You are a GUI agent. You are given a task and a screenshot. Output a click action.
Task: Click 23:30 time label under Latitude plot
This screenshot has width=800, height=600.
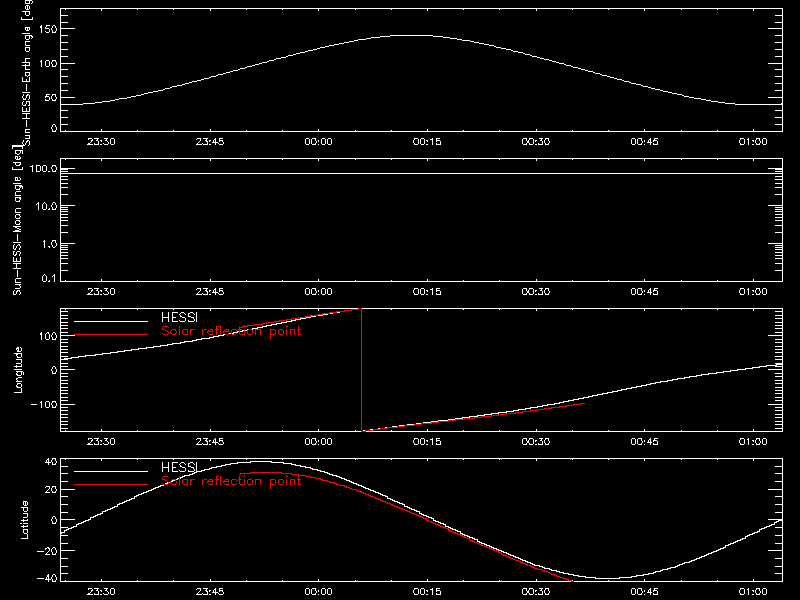coord(101,592)
